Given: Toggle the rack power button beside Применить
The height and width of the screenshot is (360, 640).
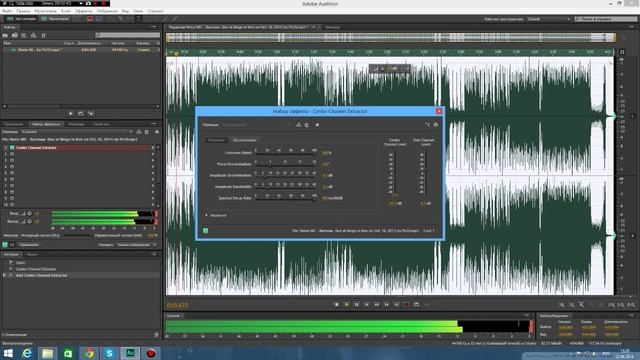Looking at the screenshot, I should 5,244.
